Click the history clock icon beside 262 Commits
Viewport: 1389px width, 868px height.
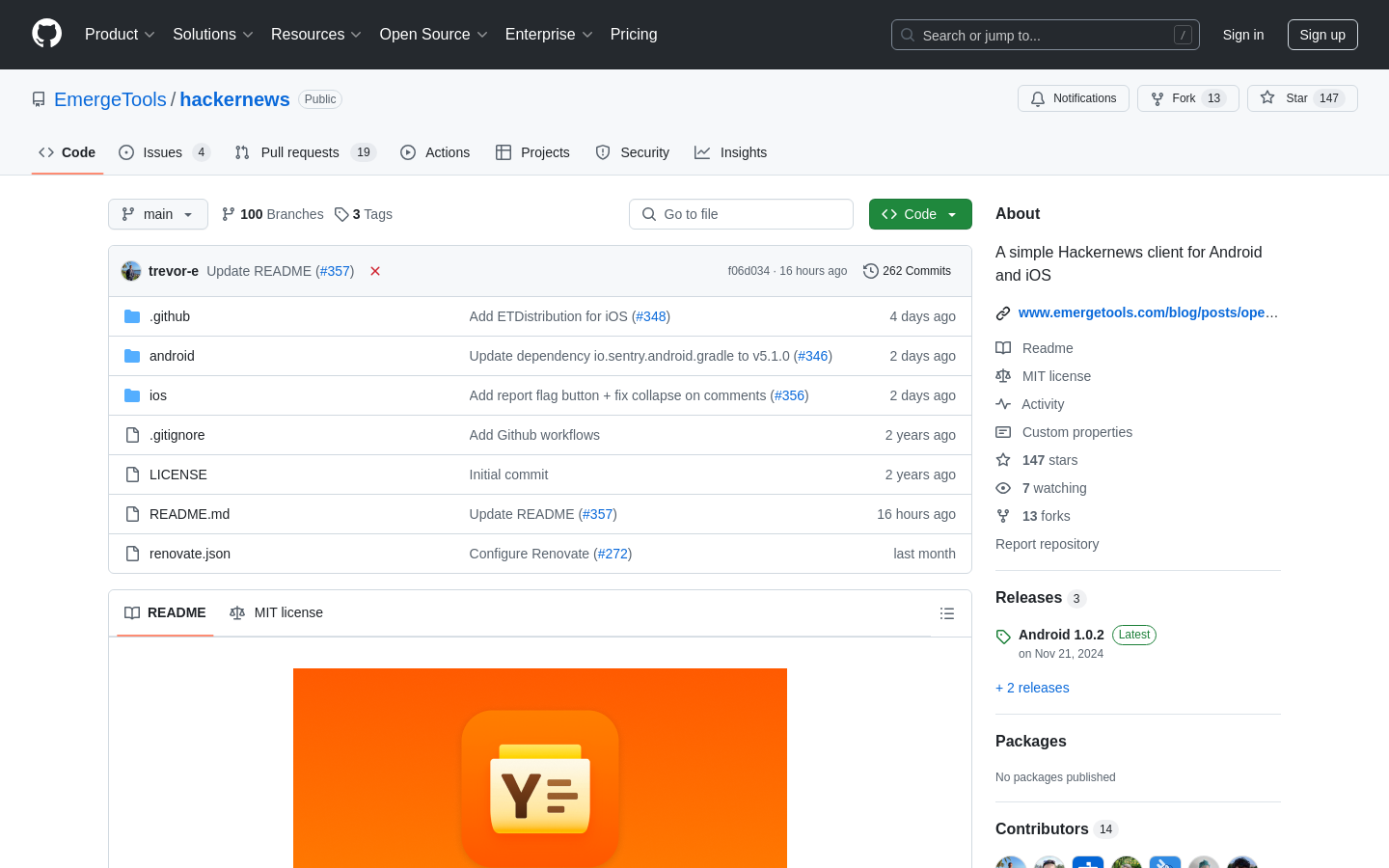click(x=871, y=271)
